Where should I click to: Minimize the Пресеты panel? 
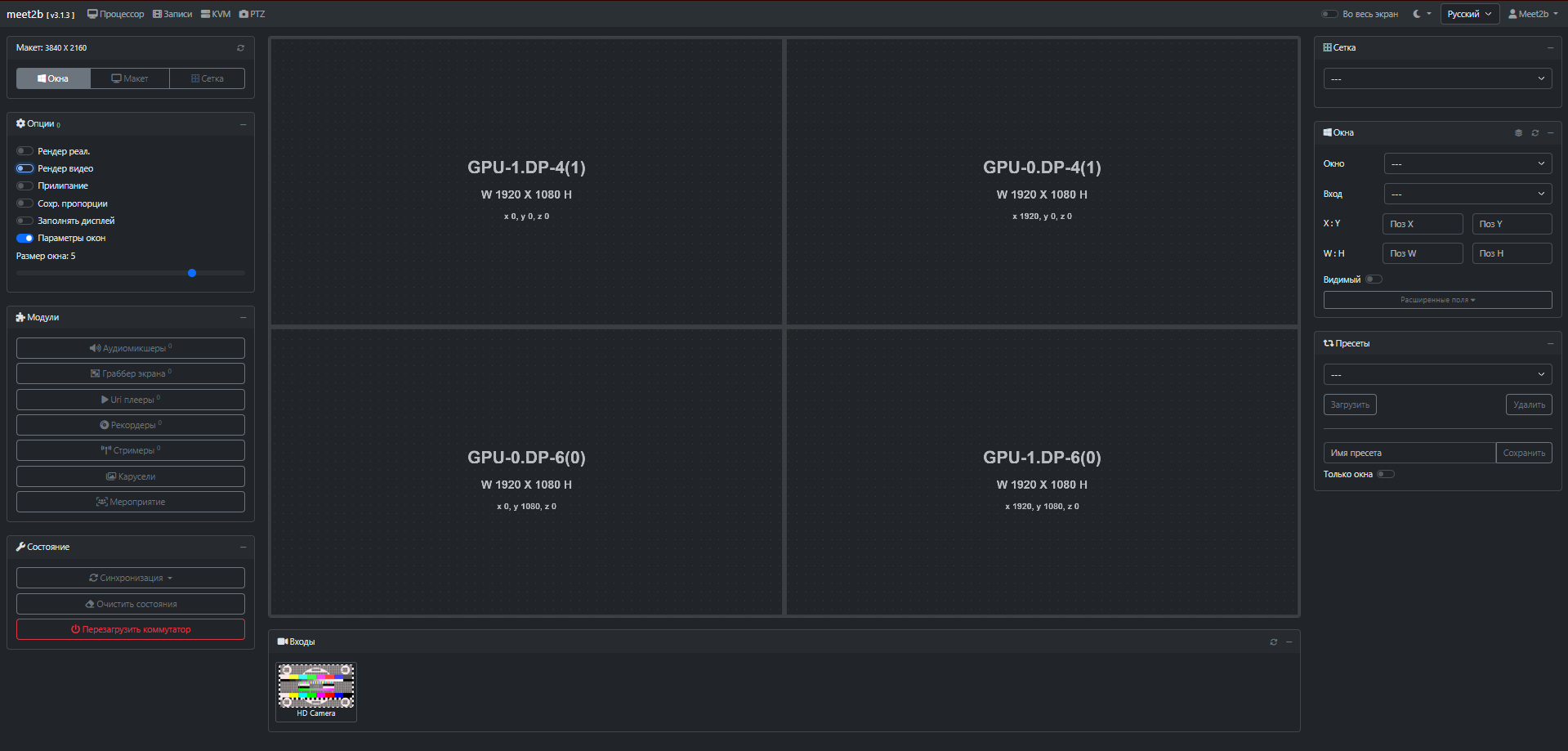click(1550, 344)
